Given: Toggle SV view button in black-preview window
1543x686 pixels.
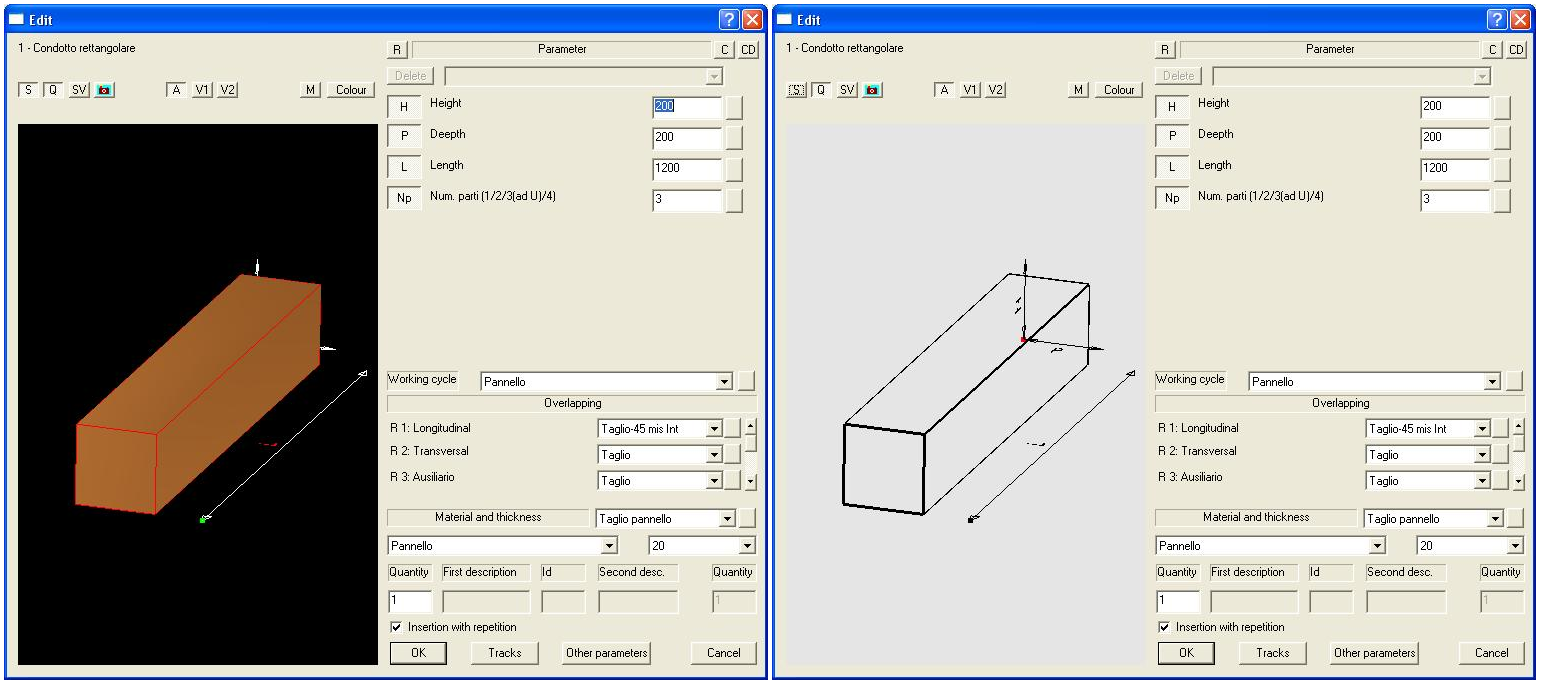Looking at the screenshot, I should [79, 90].
